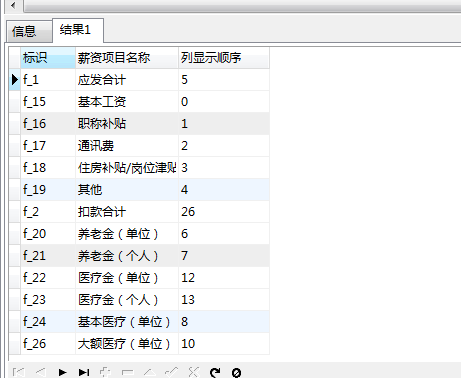Image resolution: width=461 pixels, height=378 pixels.
Task: Delete record minus icon
Action: (128, 372)
